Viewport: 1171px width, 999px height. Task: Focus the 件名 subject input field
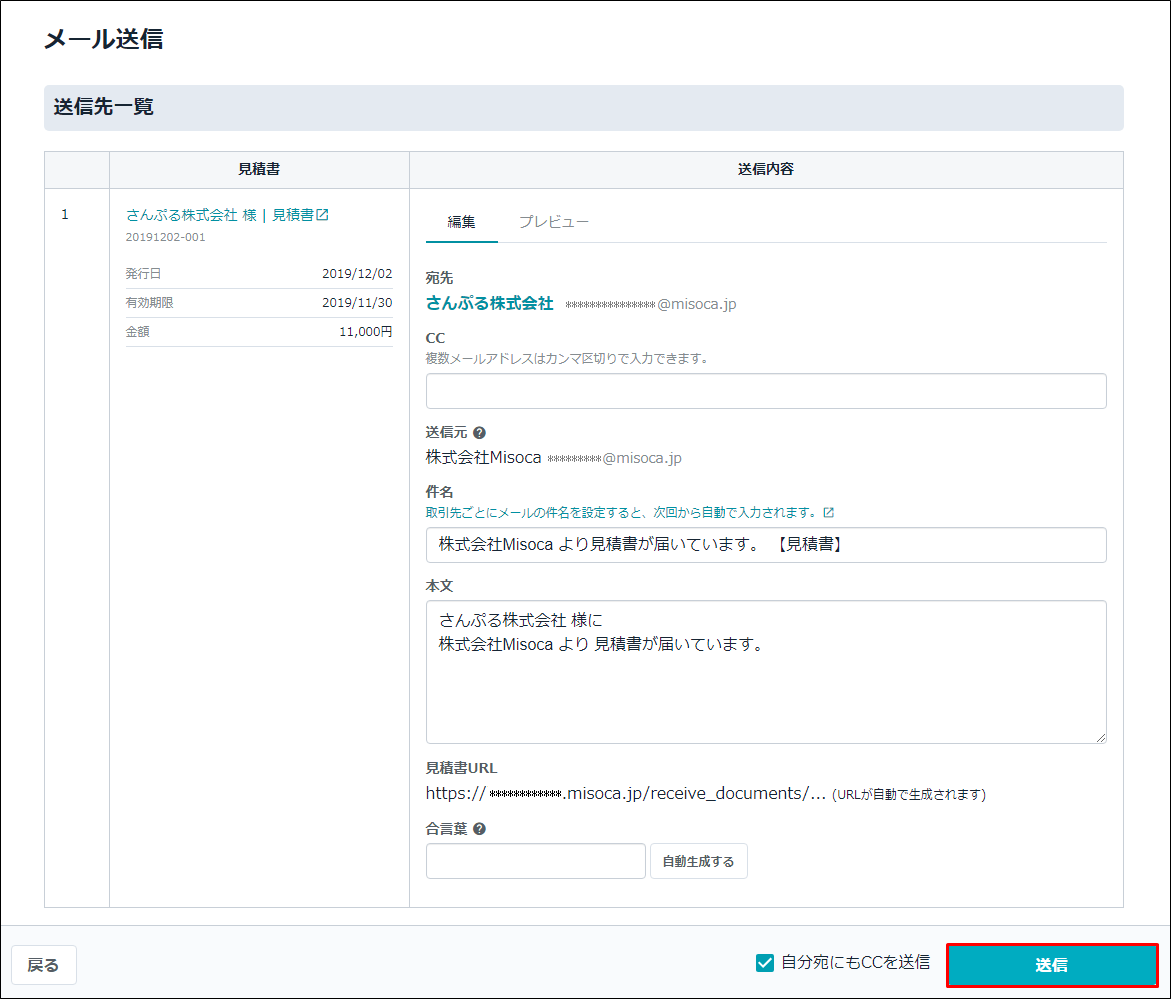(765, 545)
